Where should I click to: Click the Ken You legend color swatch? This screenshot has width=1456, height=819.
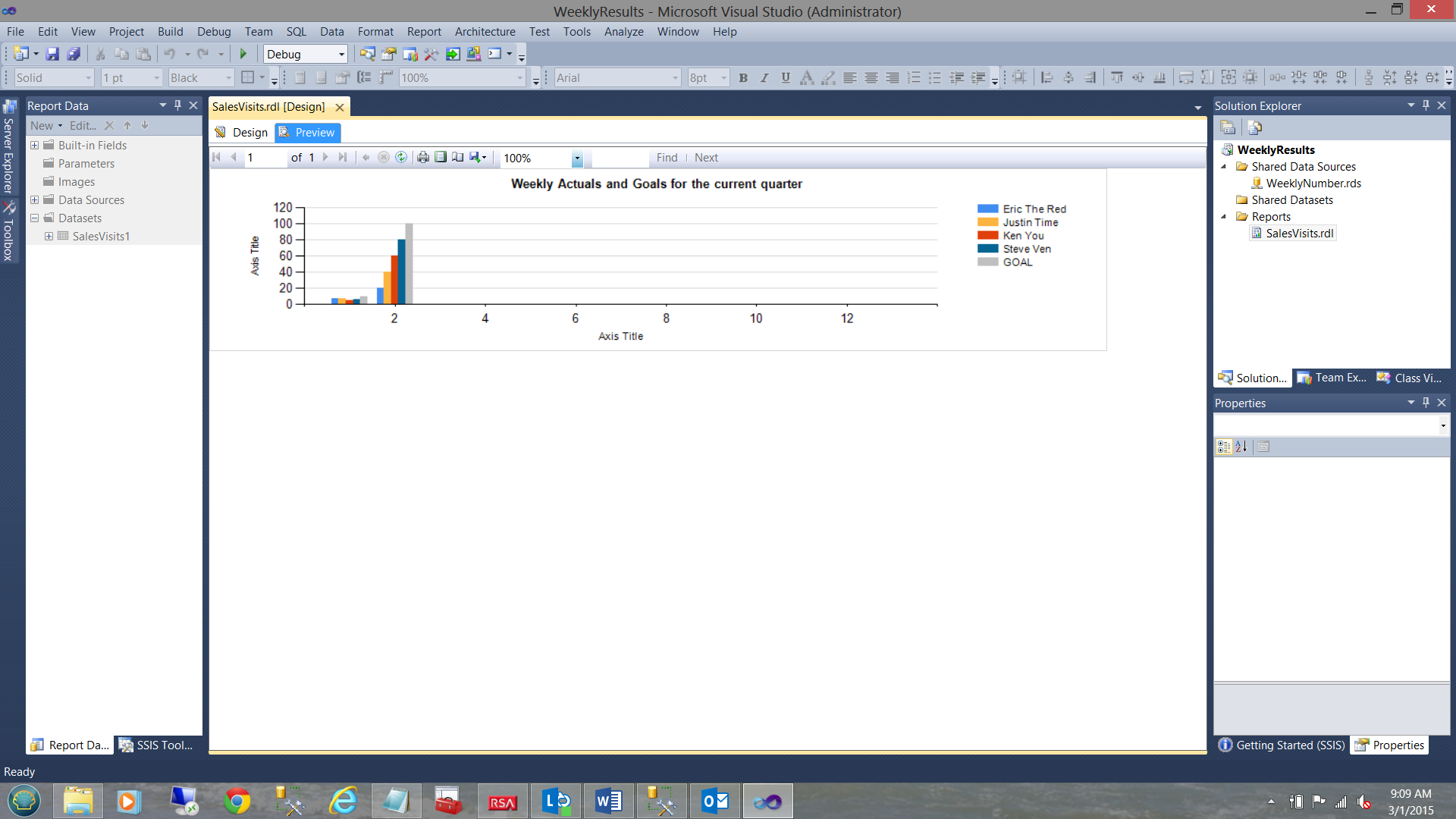coord(987,235)
